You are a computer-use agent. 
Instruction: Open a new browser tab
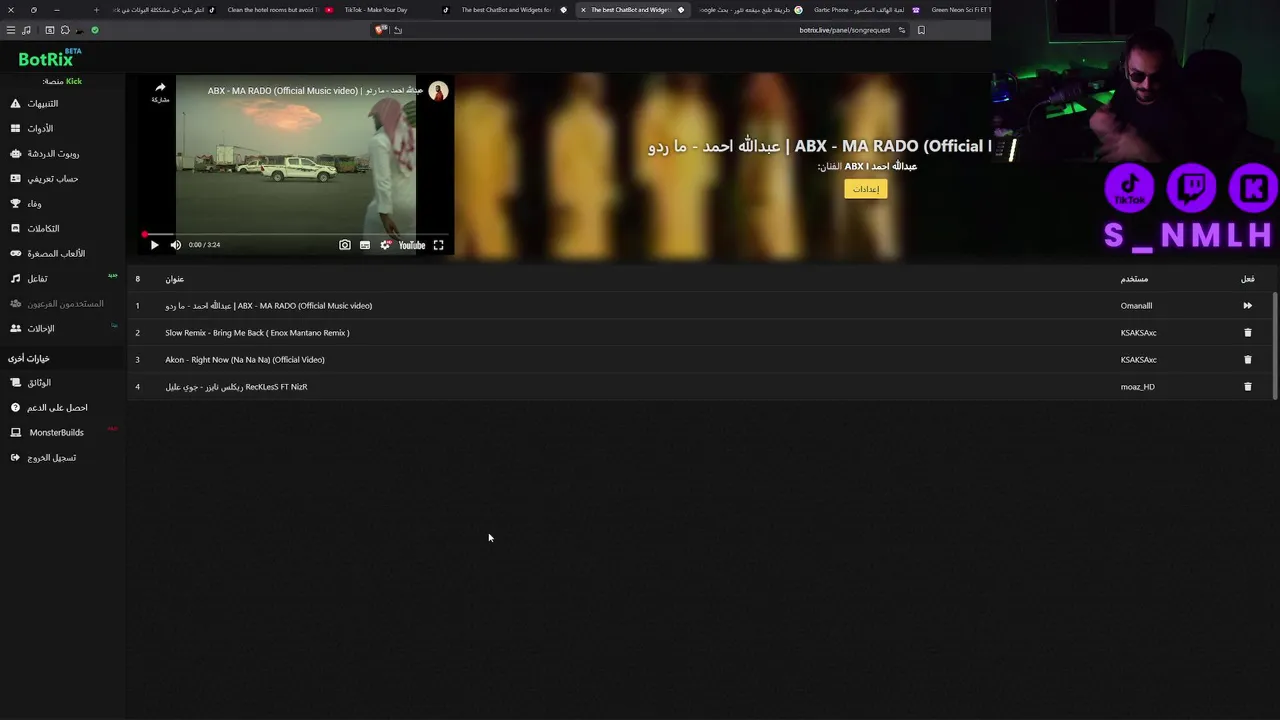96,10
